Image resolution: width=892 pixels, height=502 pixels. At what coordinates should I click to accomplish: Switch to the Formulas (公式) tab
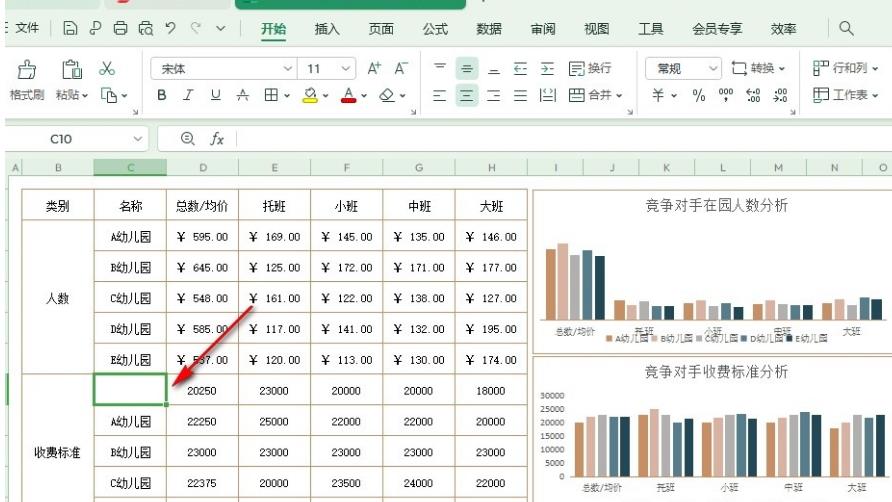click(435, 28)
